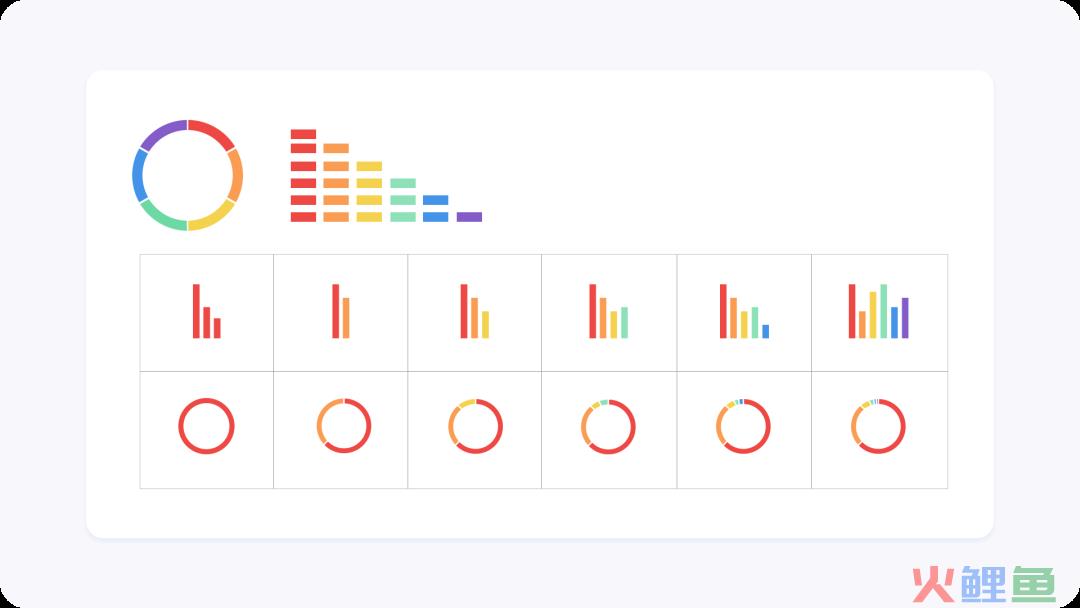The width and height of the screenshot is (1080, 608).
Task: Click the blue segment of the large donut
Action: pyautogui.click(x=137, y=175)
